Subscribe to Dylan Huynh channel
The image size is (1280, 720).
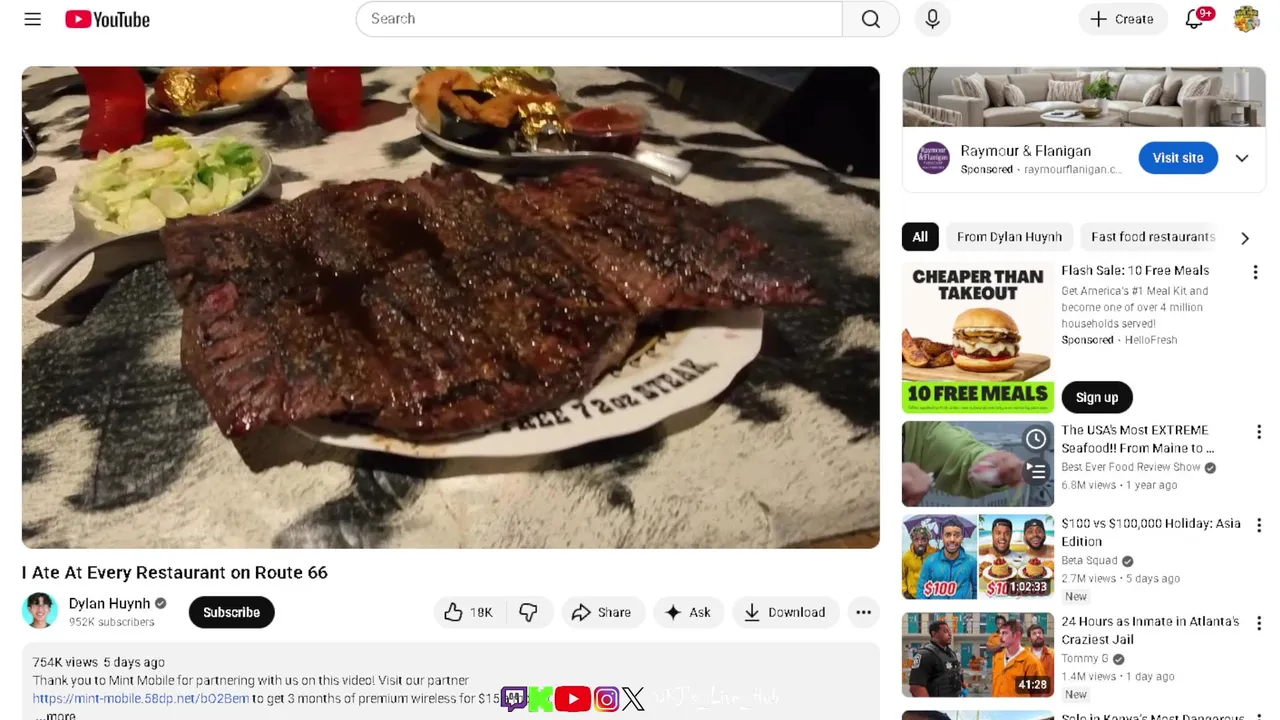(231, 612)
